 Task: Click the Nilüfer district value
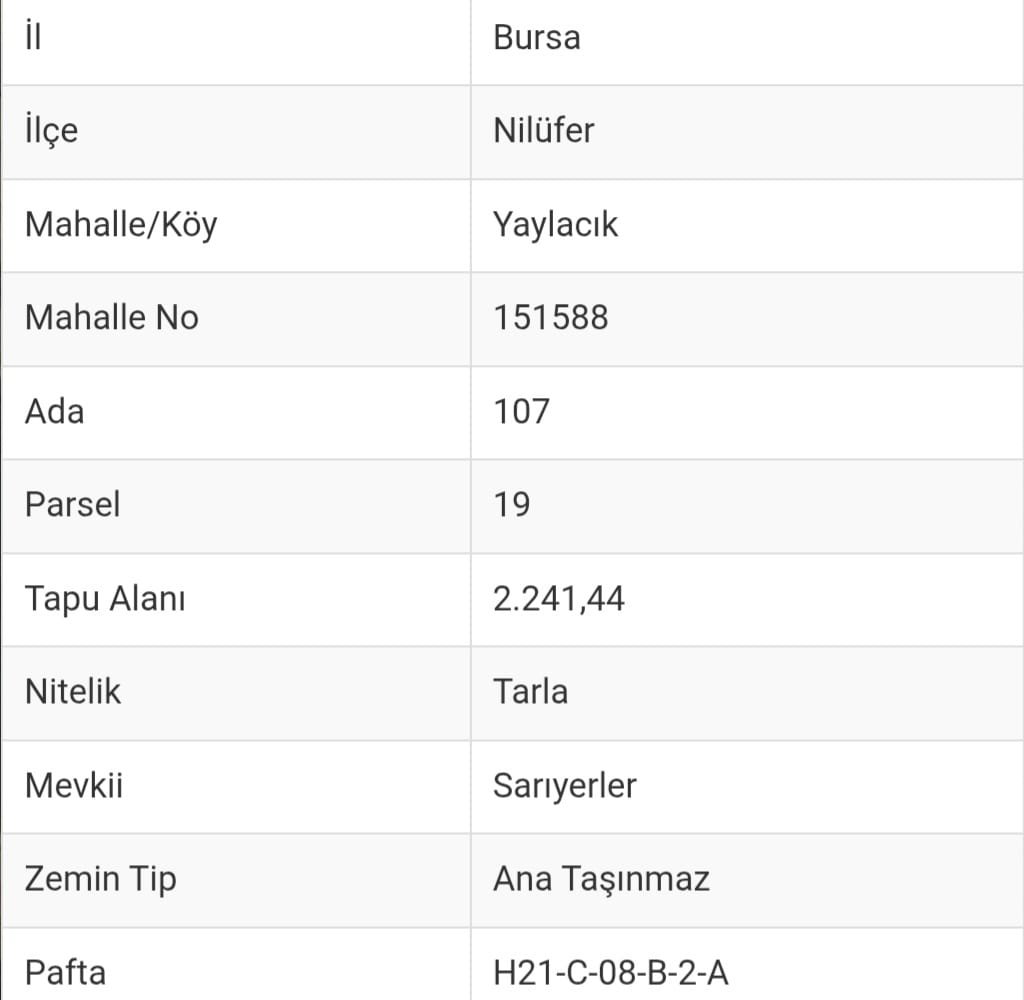click(544, 131)
